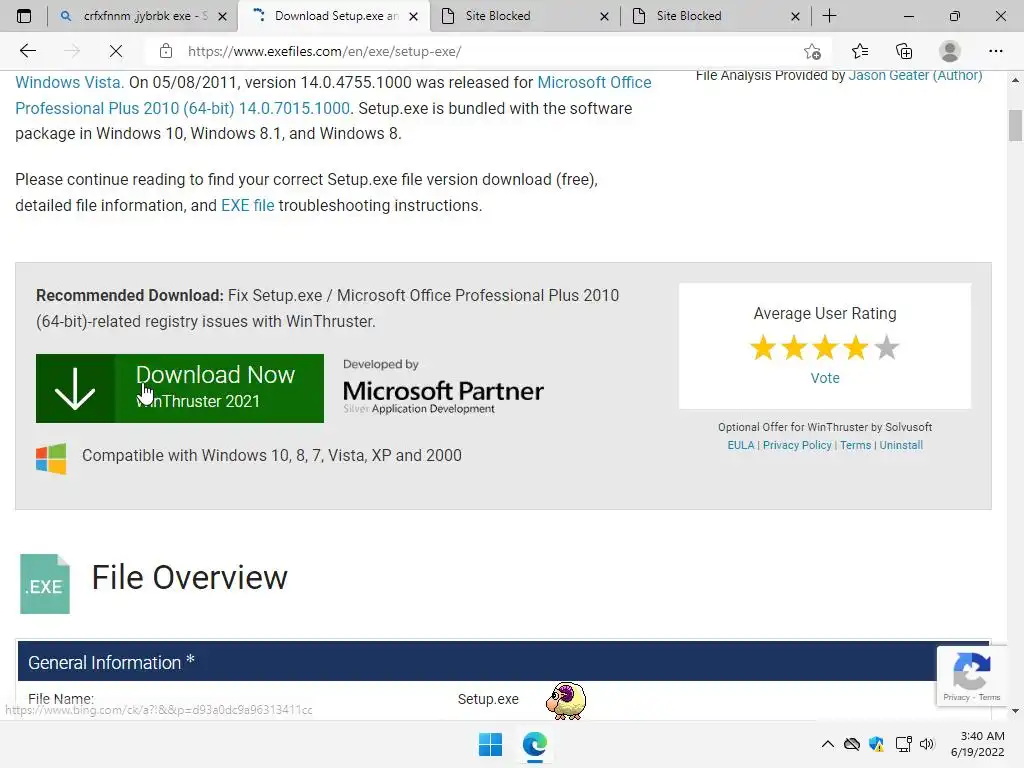Click the sheep desktop pet
Image resolution: width=1024 pixels, height=768 pixels.
point(566,700)
